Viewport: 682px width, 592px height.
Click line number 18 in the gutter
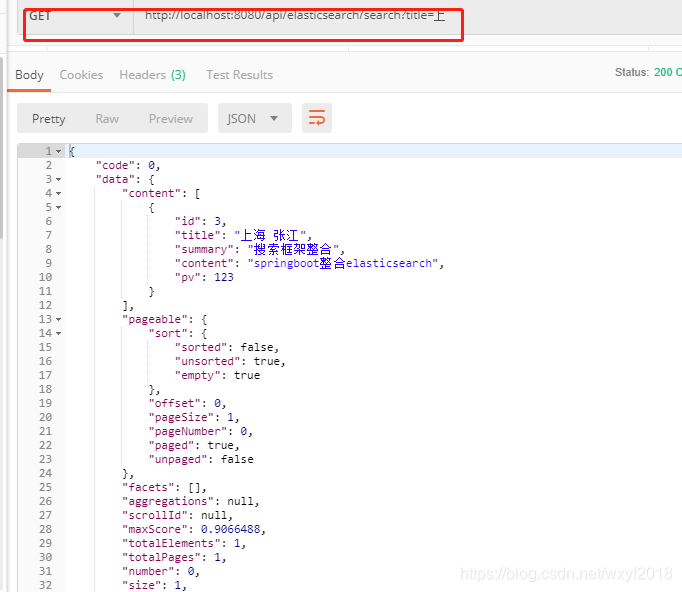(x=45, y=389)
